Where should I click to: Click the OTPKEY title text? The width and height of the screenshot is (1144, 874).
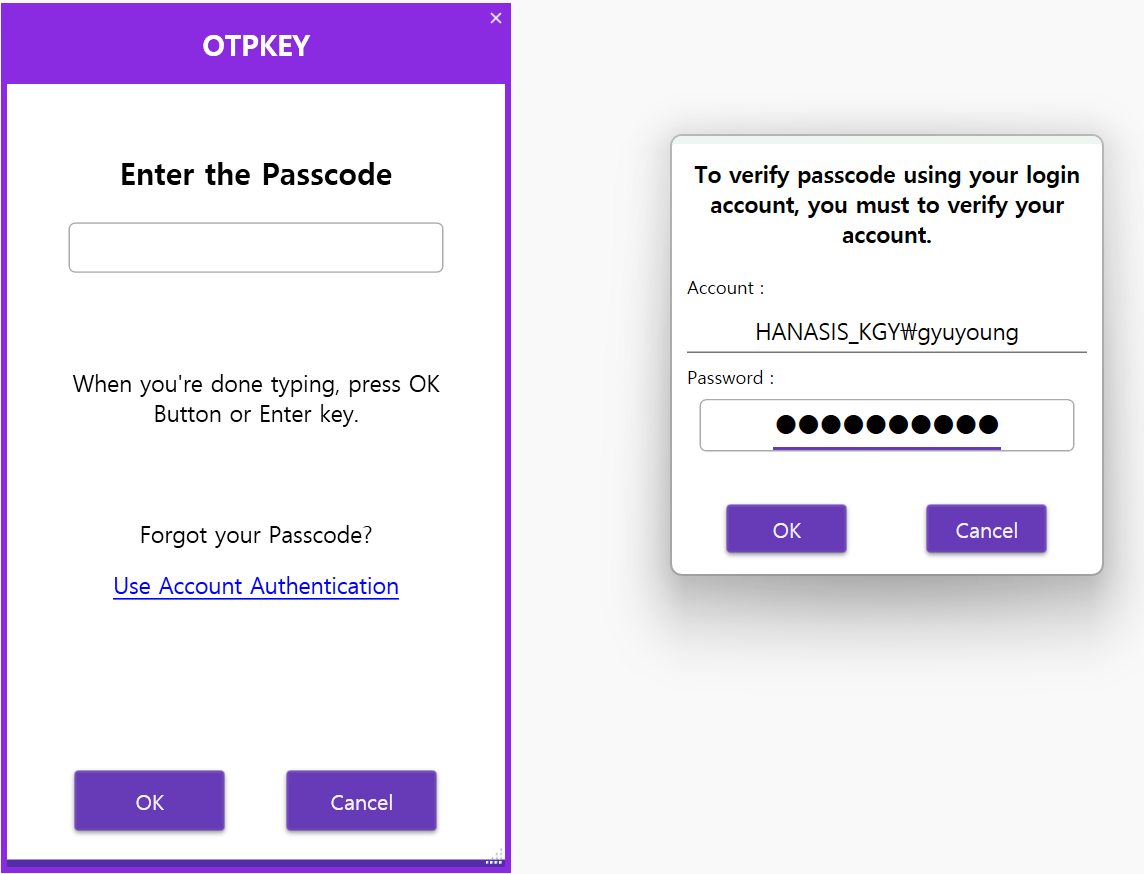click(x=256, y=46)
